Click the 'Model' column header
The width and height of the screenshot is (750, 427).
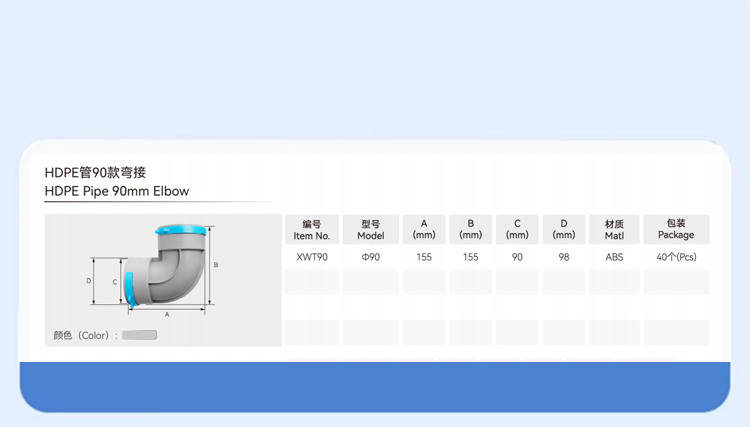click(370, 230)
